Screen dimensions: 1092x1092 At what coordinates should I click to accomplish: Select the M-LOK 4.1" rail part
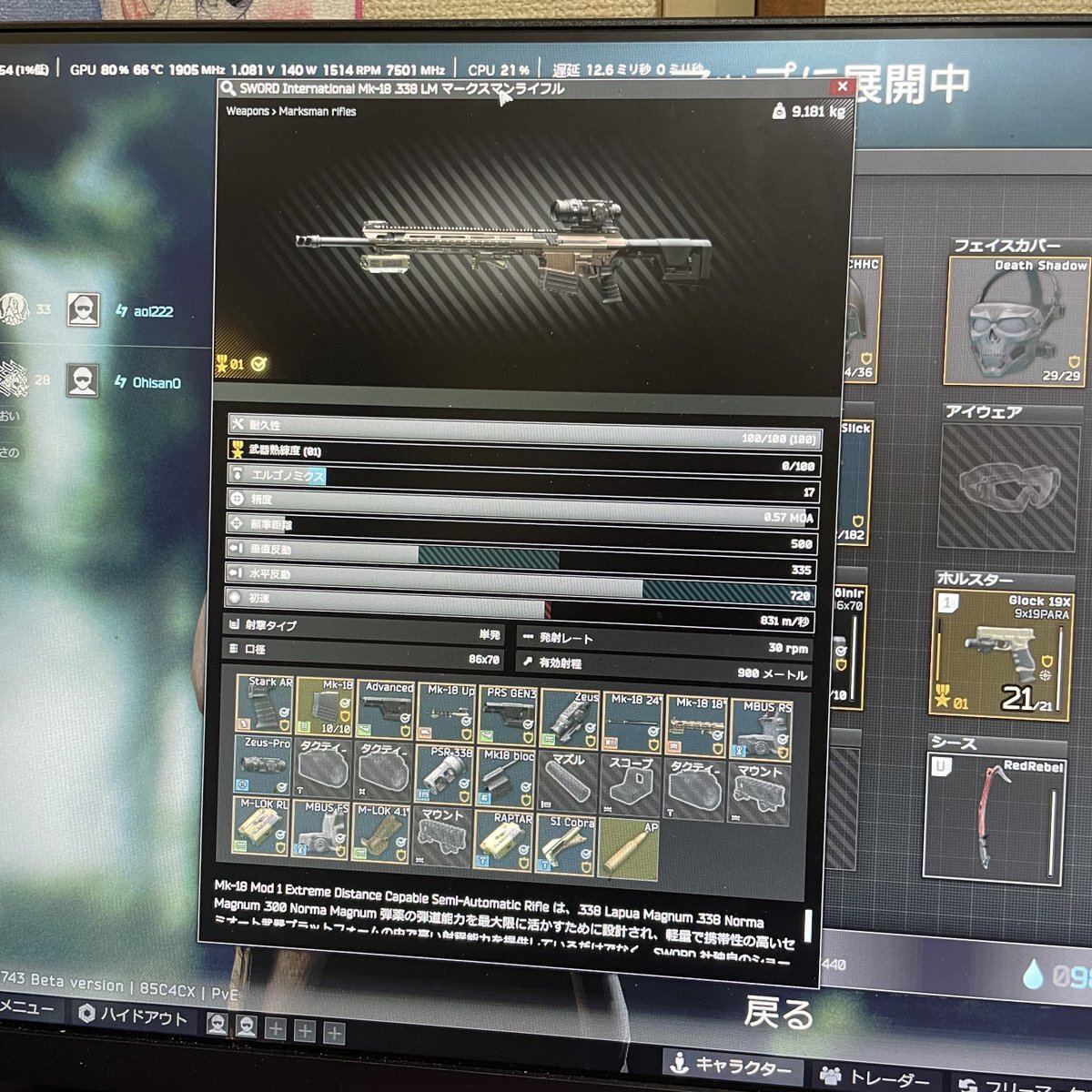(382, 833)
